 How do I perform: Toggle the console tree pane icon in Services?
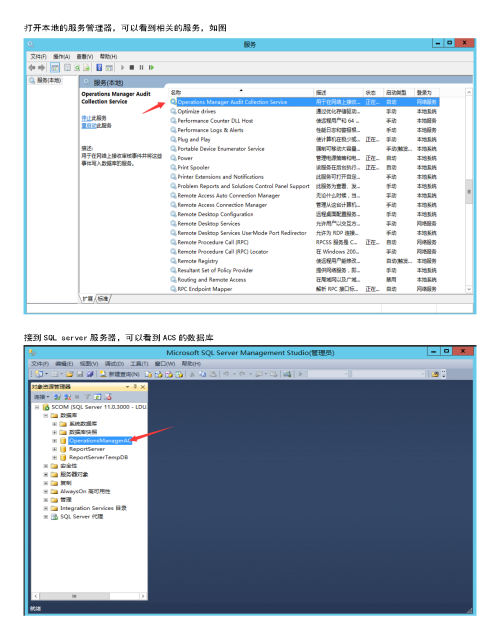pos(55,68)
